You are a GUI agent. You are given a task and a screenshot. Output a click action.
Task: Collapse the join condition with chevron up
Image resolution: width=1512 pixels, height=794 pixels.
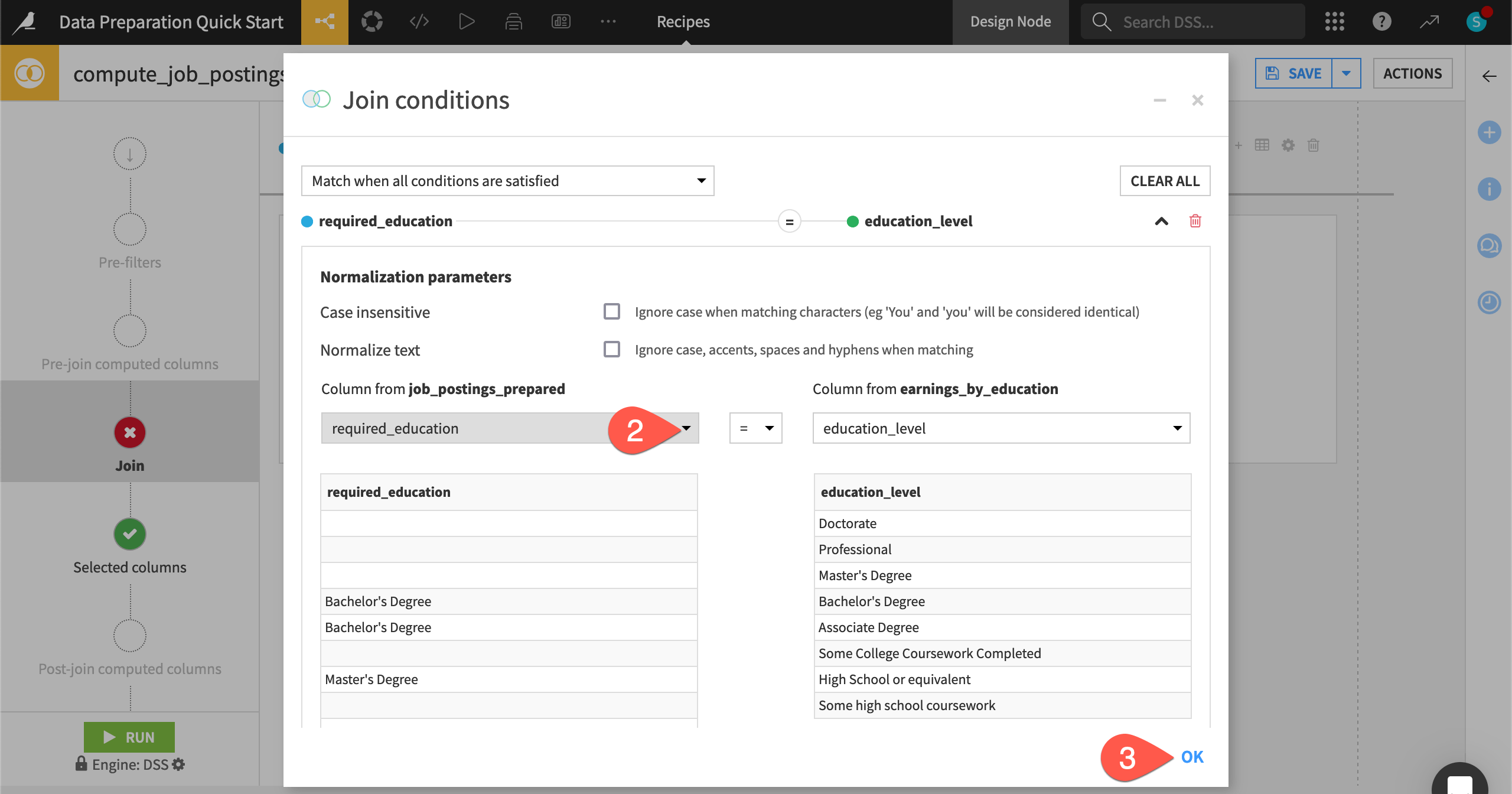click(x=1161, y=221)
